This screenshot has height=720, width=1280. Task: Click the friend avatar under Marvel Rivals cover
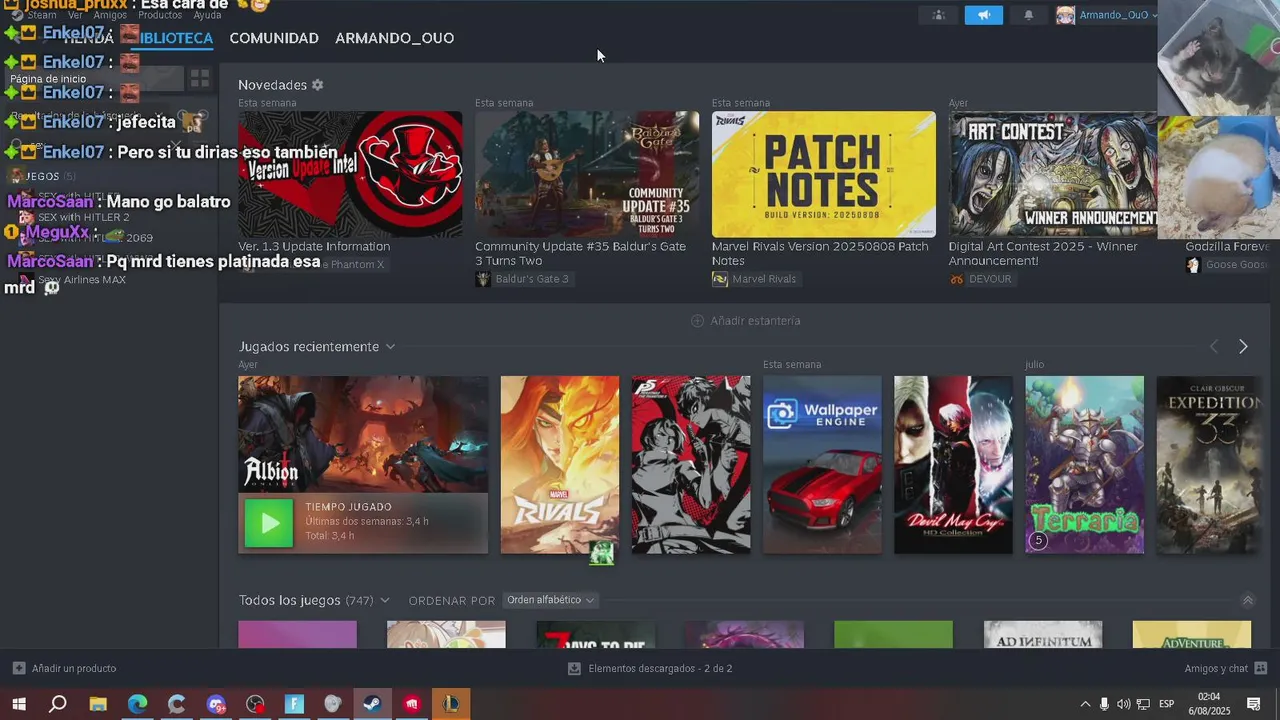click(x=601, y=553)
